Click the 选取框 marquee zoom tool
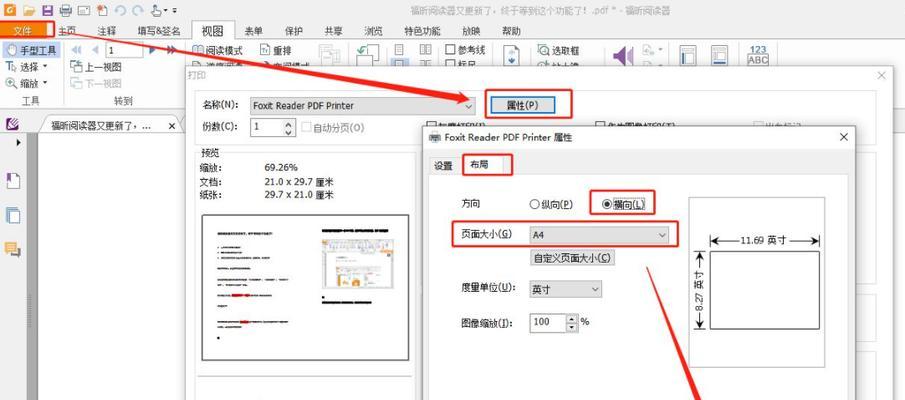Viewport: 905px width, 400px height. [559, 50]
